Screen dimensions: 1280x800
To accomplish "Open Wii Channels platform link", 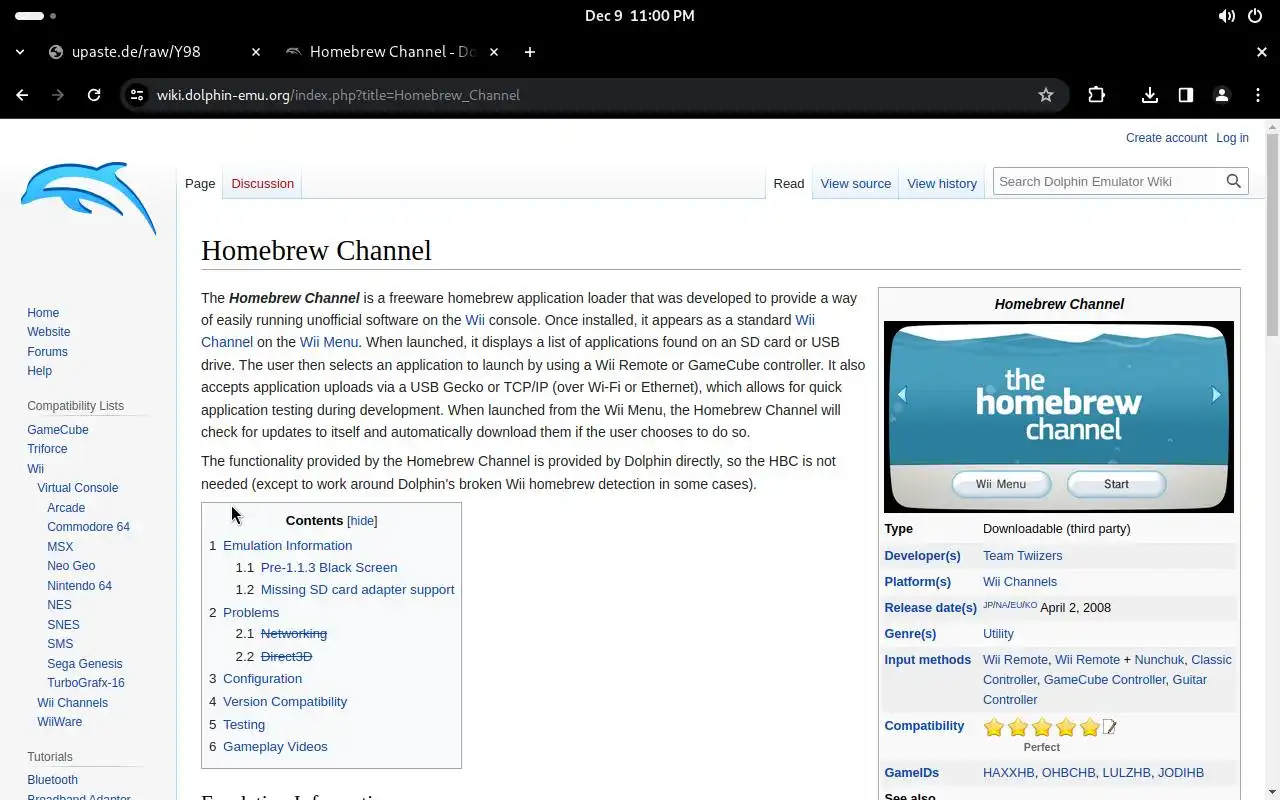I will tap(1019, 582).
